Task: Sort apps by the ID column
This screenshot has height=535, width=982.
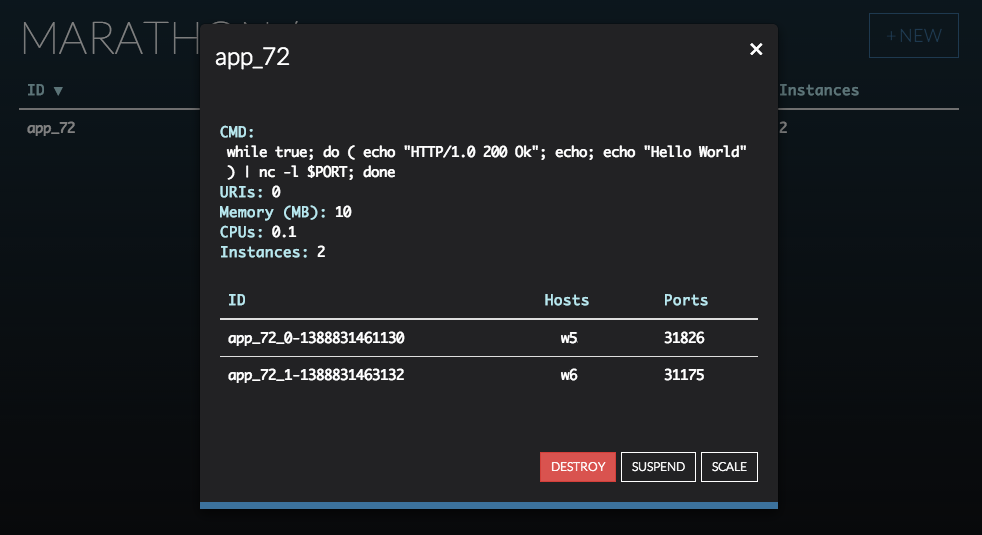Action: 44,90
